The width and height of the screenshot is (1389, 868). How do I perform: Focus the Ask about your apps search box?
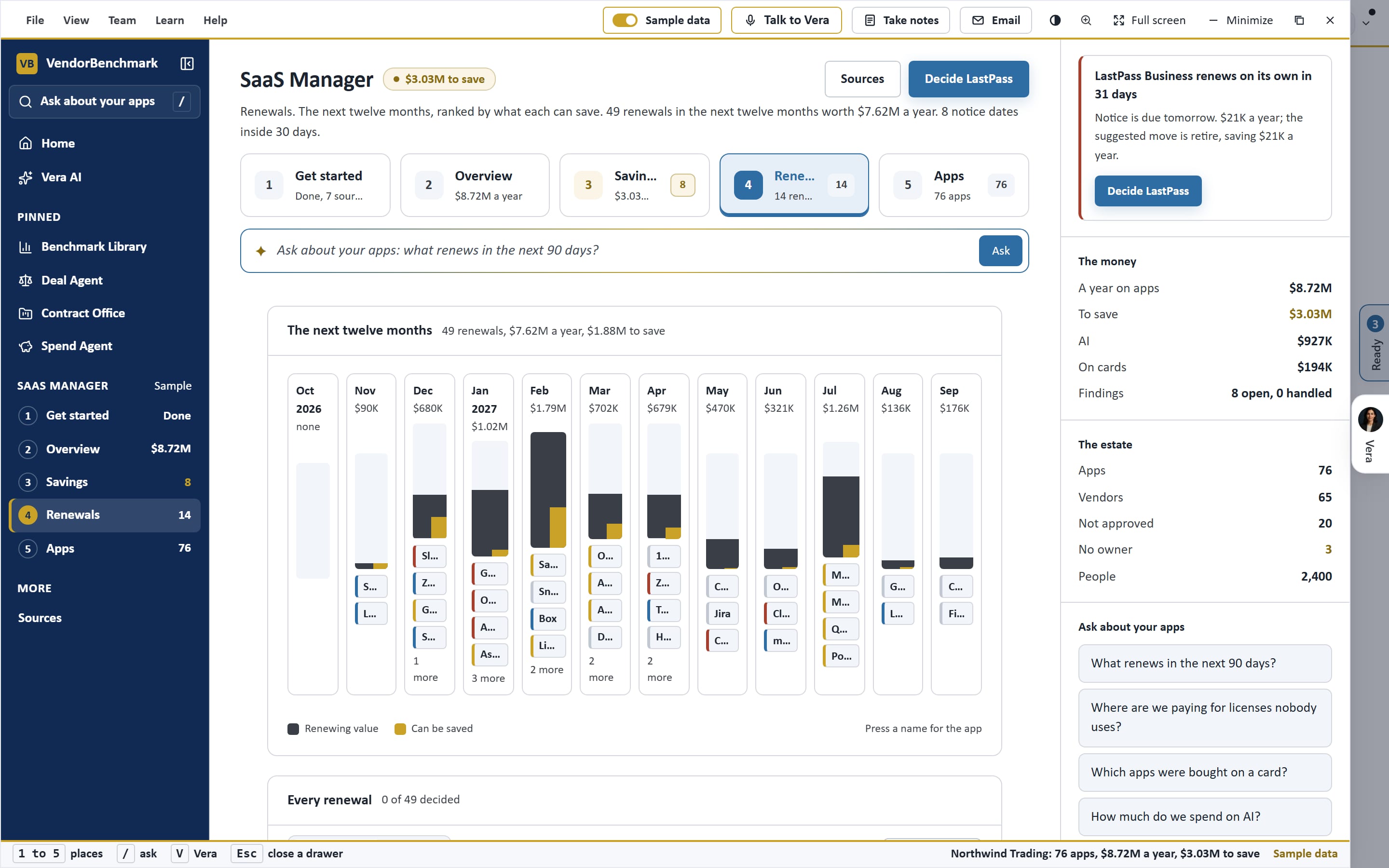coord(105,102)
